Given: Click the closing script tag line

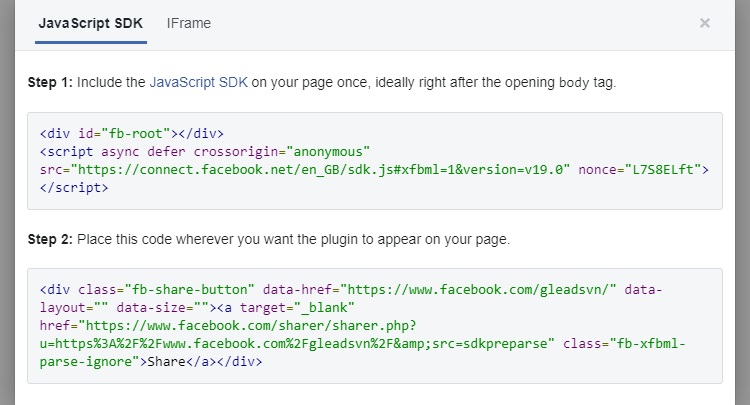Looking at the screenshot, I should 73,187.
